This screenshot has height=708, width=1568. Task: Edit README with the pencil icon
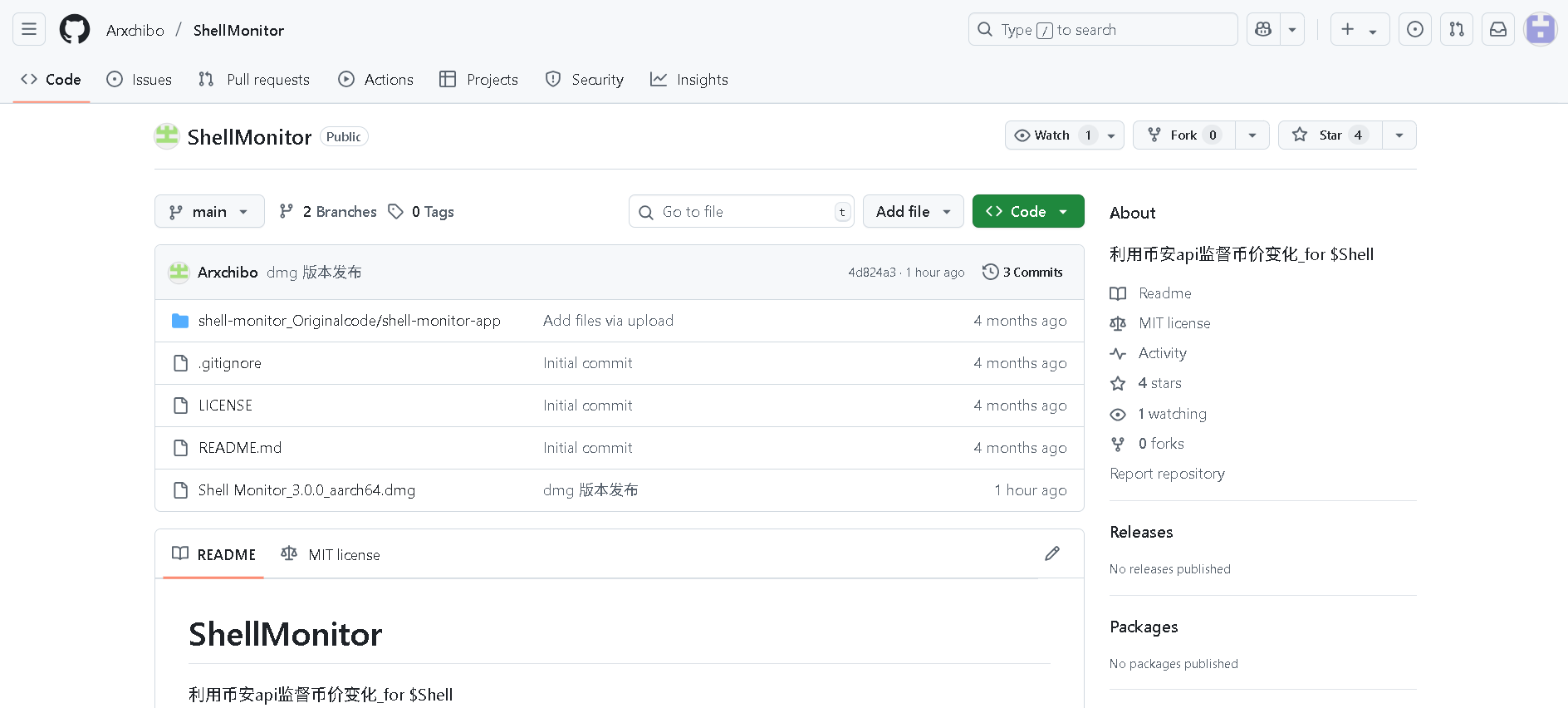[x=1052, y=553]
